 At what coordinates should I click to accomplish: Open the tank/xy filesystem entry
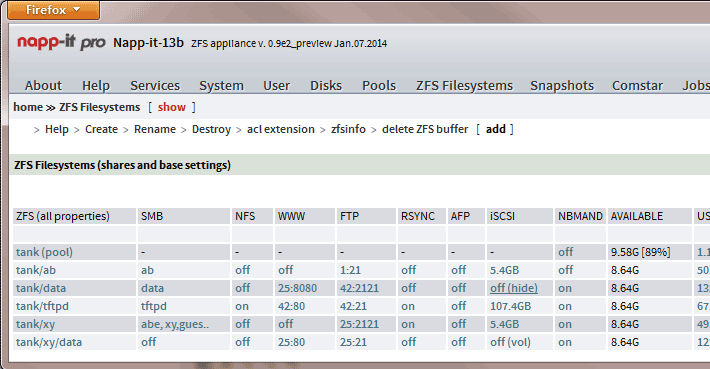click(35, 324)
